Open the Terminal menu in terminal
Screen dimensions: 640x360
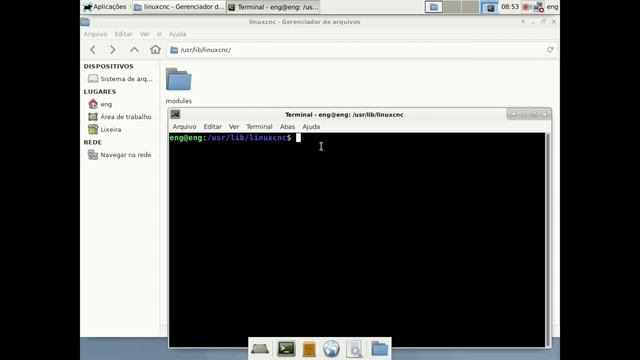click(259, 127)
